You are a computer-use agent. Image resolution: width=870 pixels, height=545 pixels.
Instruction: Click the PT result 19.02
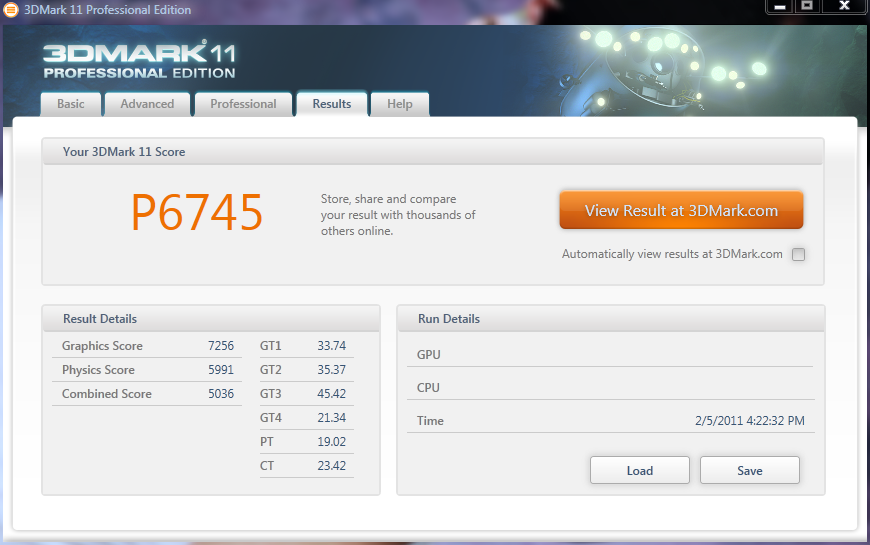coord(331,442)
